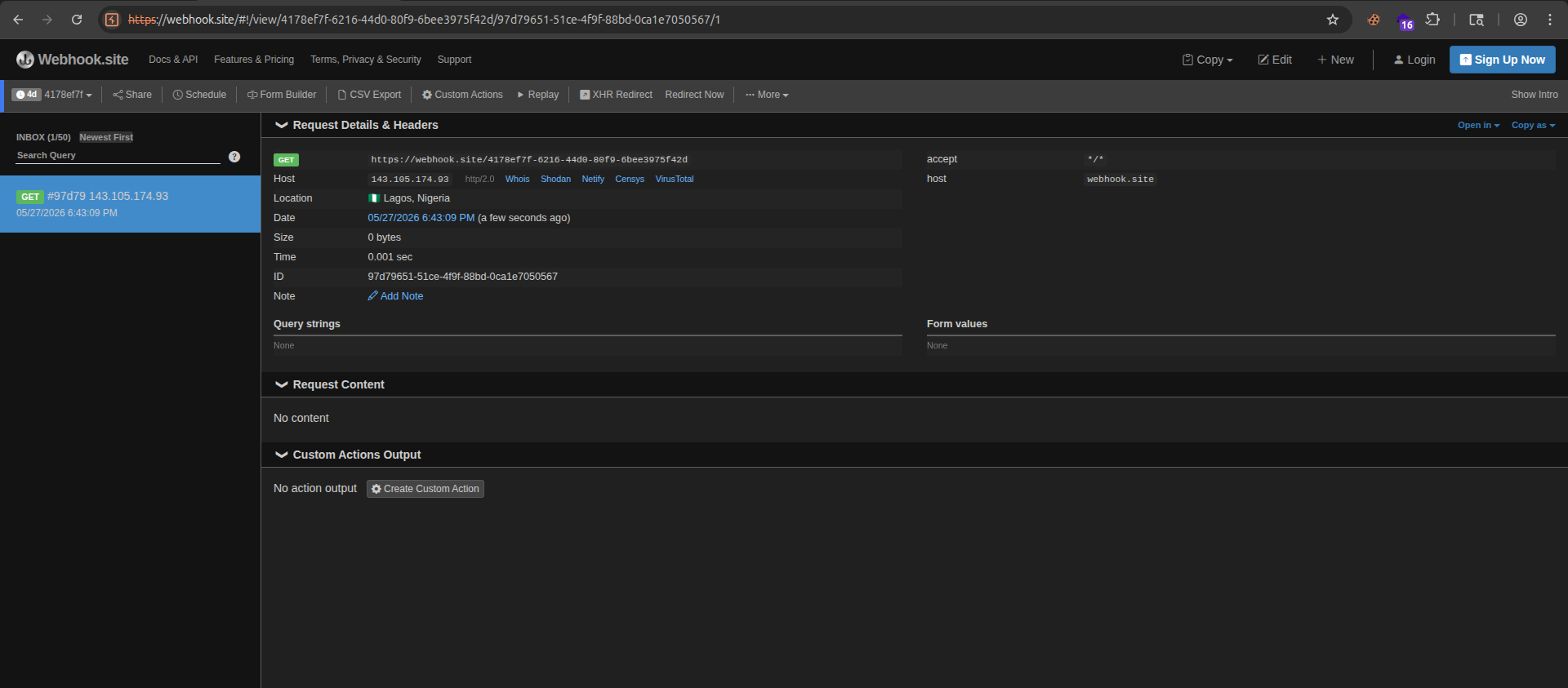Select request #97d79 in inbox
This screenshot has width=1568, height=688.
coord(131,204)
